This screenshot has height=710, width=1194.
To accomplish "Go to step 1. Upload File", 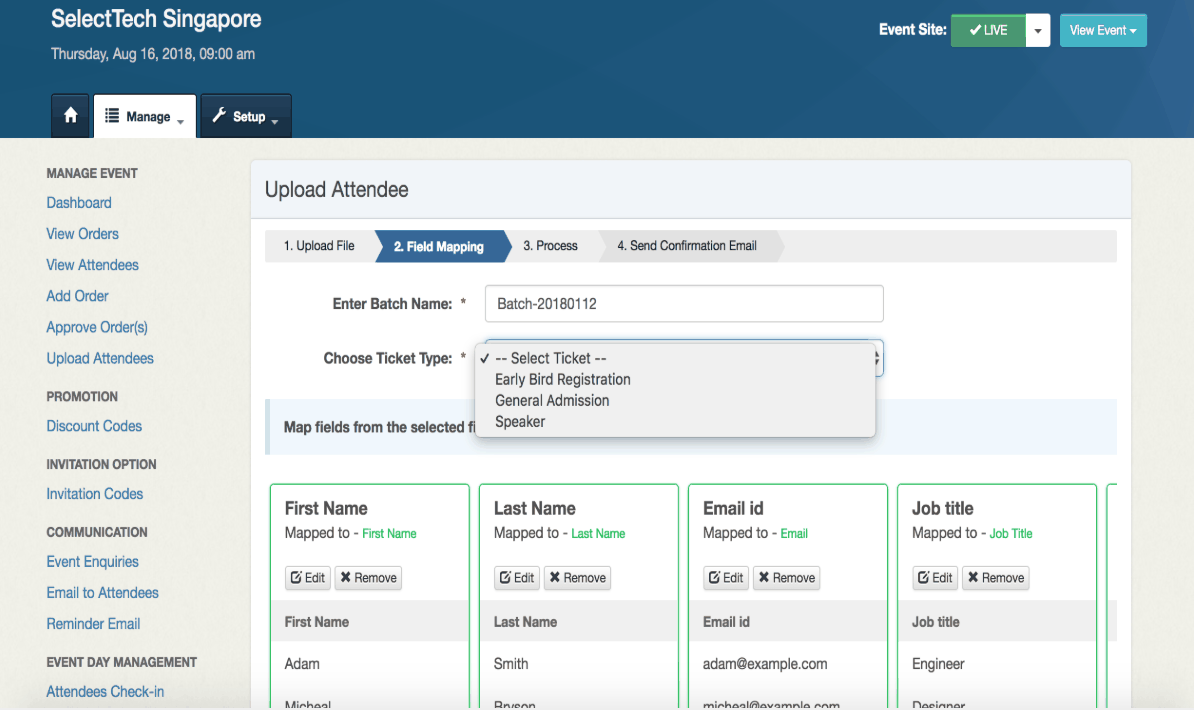I will (319, 246).
